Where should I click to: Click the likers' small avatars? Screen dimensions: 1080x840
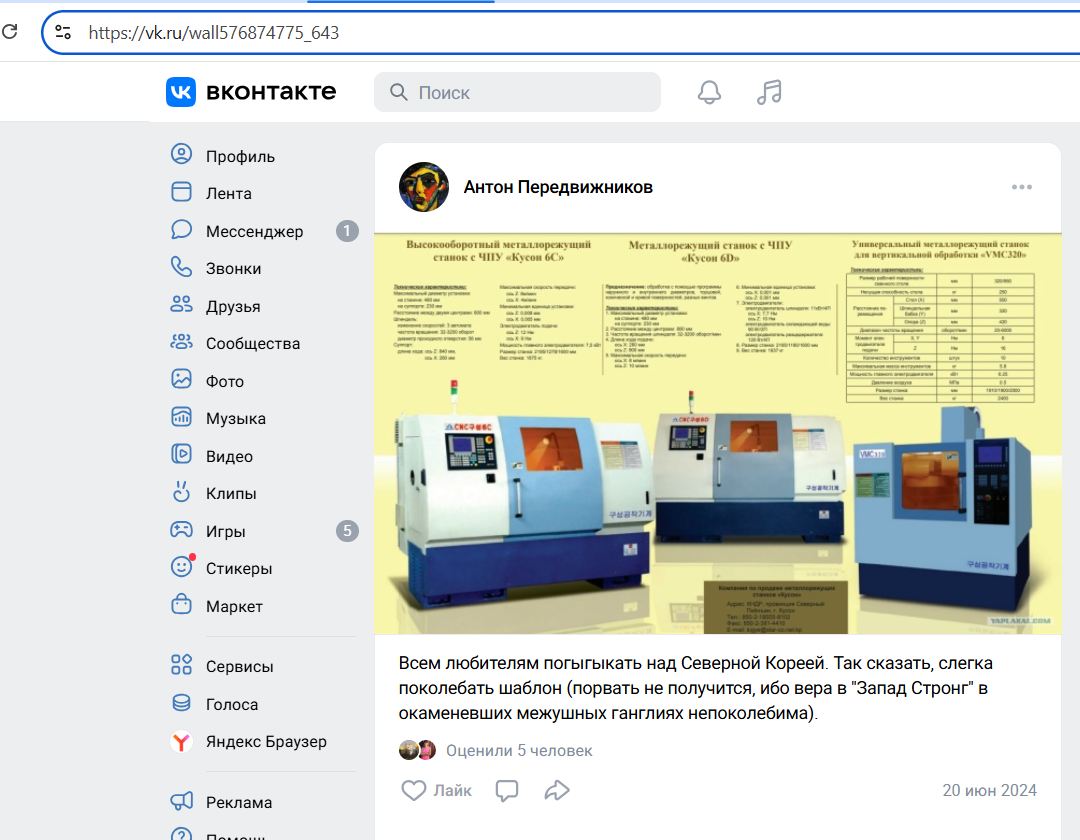[x=417, y=750]
